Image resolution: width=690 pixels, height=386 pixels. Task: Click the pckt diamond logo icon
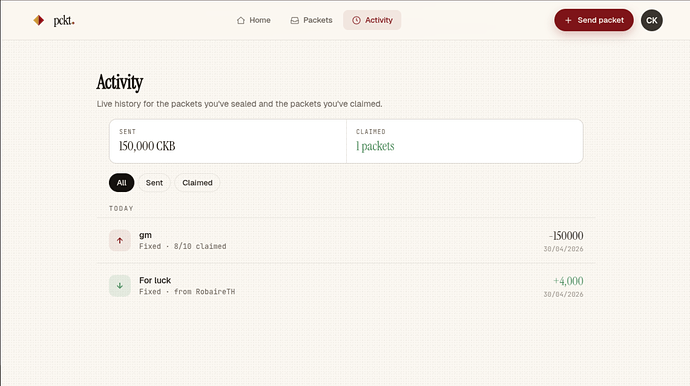39,20
